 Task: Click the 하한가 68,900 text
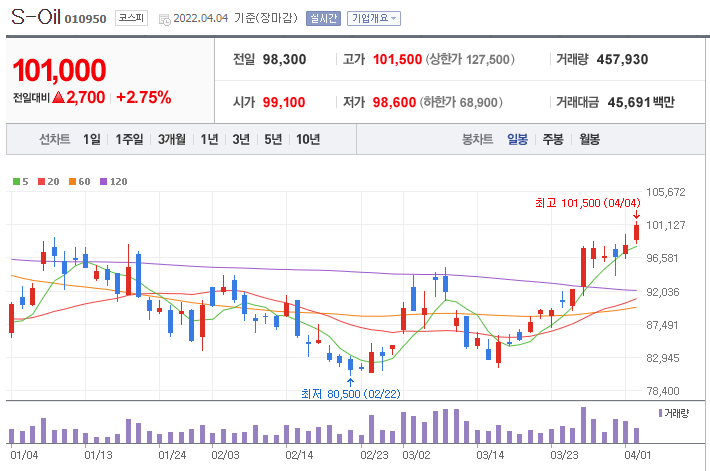[461, 102]
